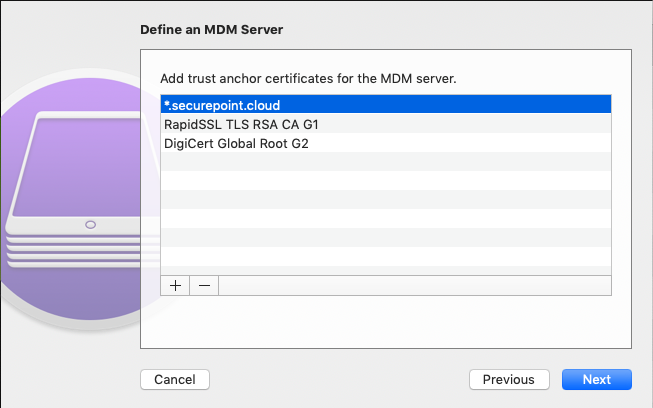Viewport: 653px width, 408px height.
Task: Click blank area between Cancel and Previous
Action: (x=340, y=380)
